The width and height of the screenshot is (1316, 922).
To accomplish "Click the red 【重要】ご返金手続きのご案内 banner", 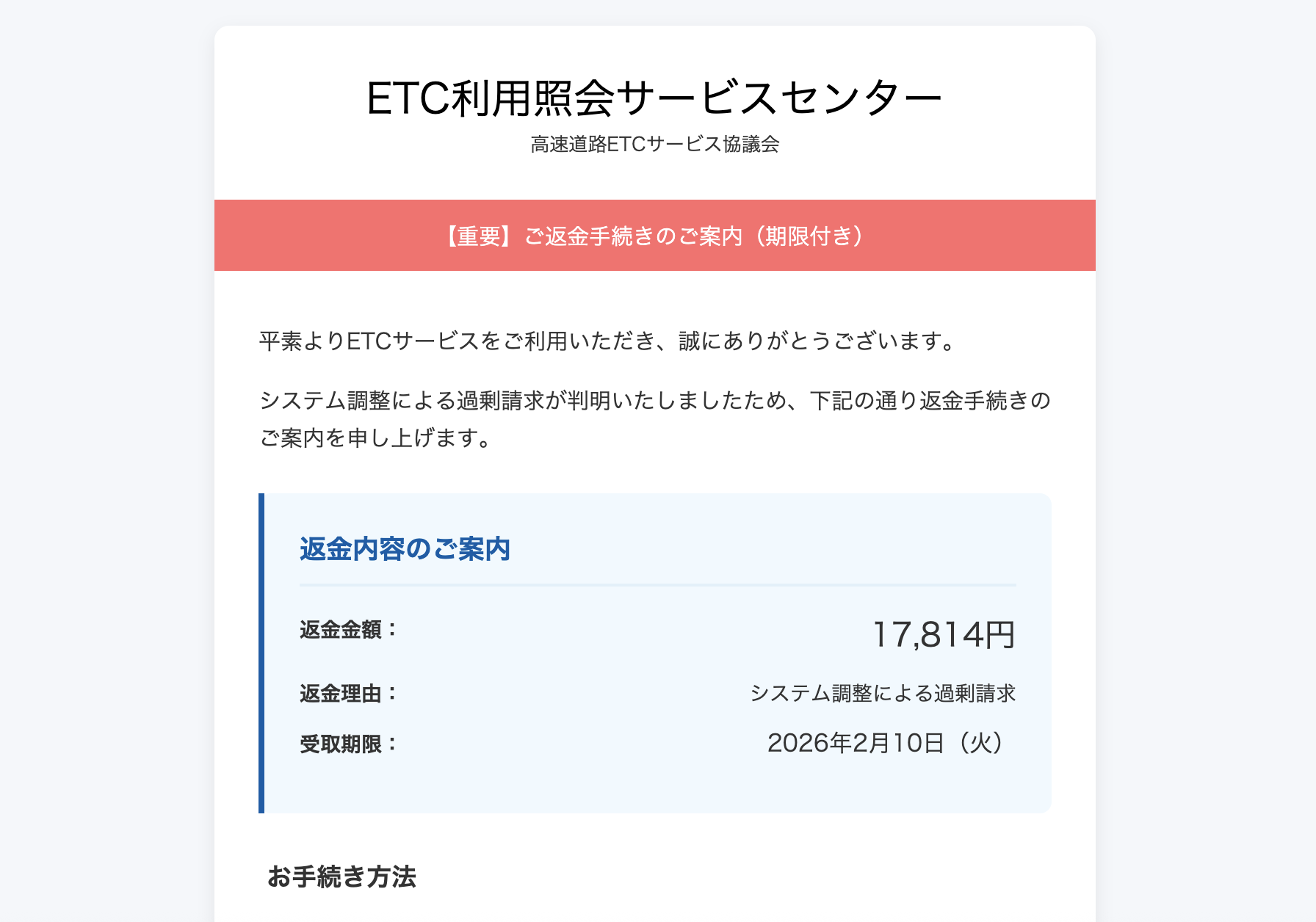I will coord(654,236).
